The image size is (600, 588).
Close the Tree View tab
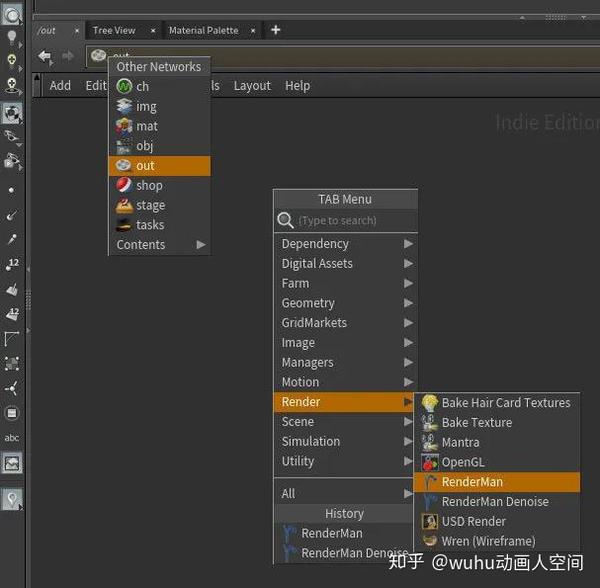[x=153, y=31]
